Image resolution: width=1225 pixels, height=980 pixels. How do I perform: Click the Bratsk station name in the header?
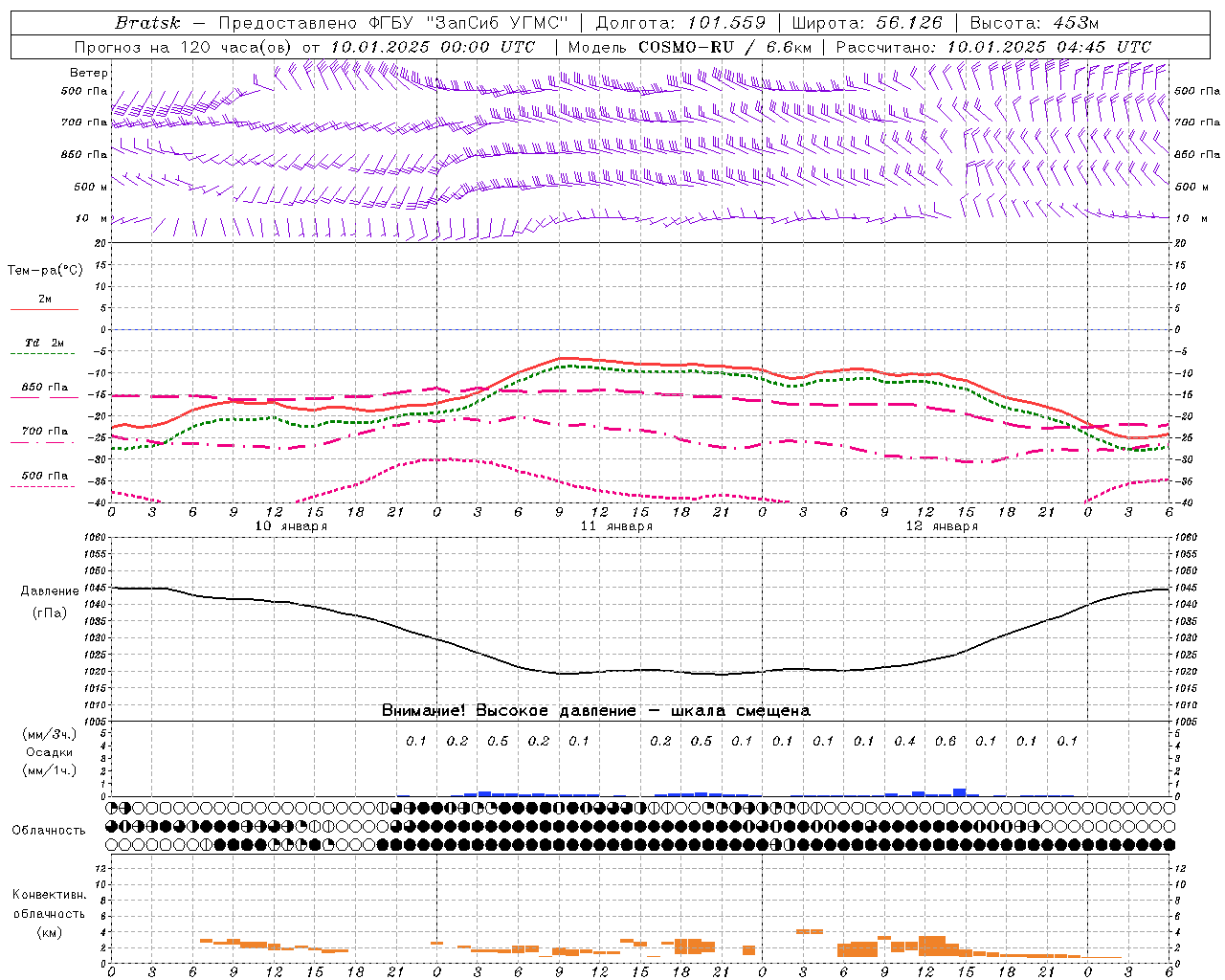(146, 22)
